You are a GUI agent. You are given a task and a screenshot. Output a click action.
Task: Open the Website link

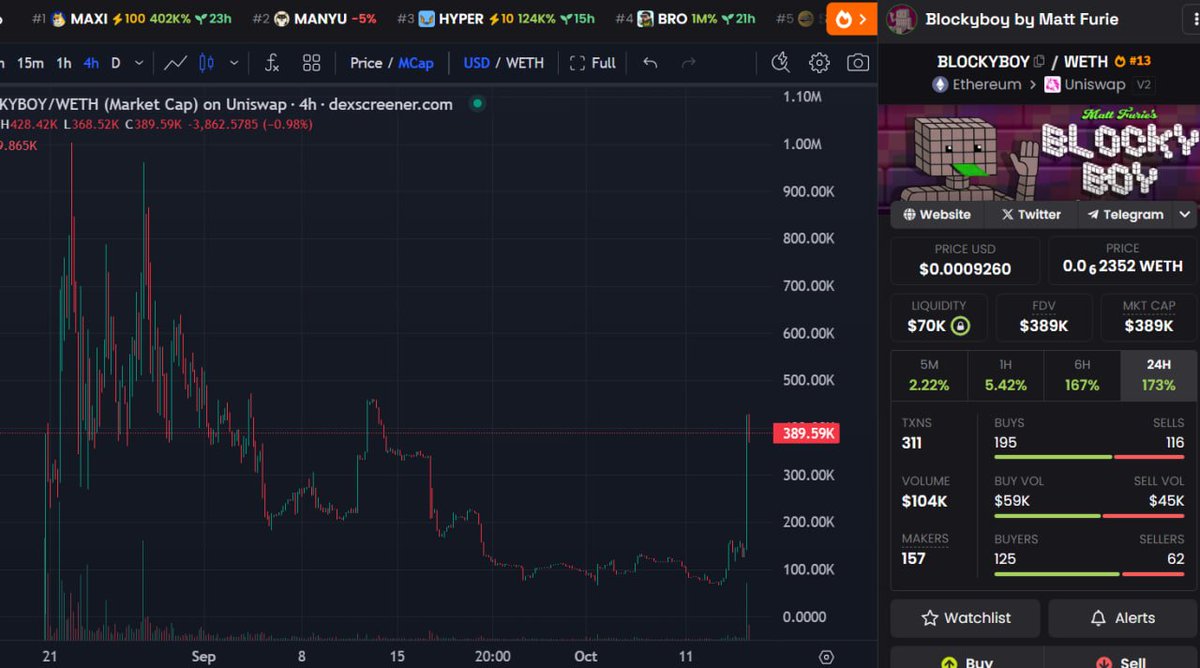pyautogui.click(x=937, y=214)
